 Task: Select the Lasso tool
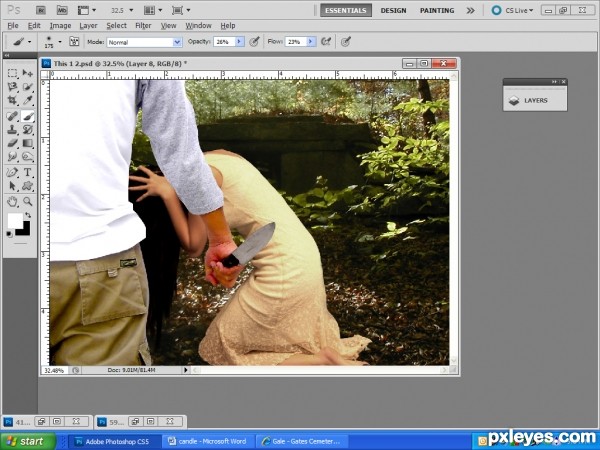coord(13,87)
